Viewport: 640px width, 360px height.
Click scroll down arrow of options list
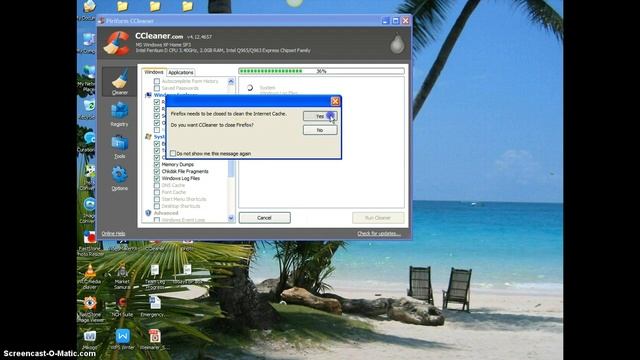point(231,218)
